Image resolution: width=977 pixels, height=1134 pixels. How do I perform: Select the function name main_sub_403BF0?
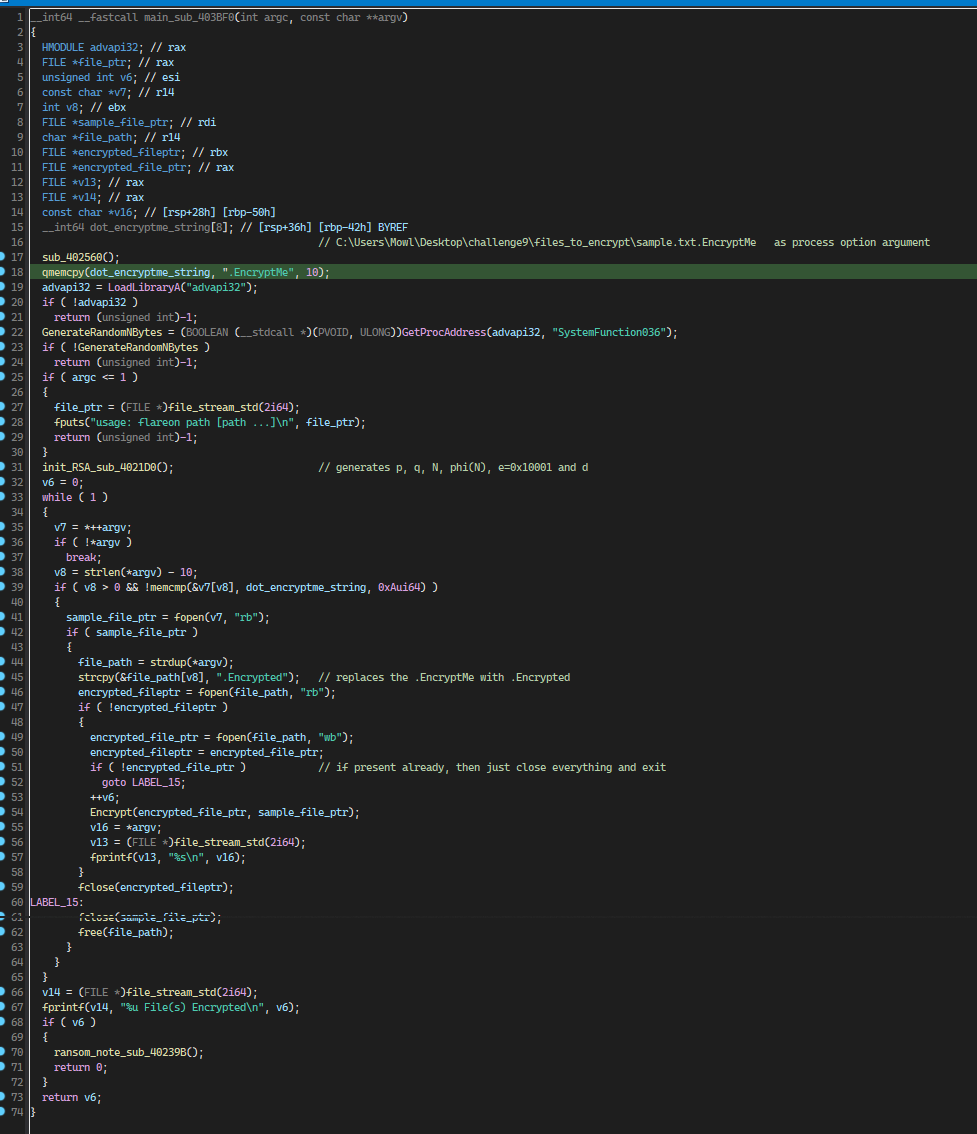click(x=187, y=17)
